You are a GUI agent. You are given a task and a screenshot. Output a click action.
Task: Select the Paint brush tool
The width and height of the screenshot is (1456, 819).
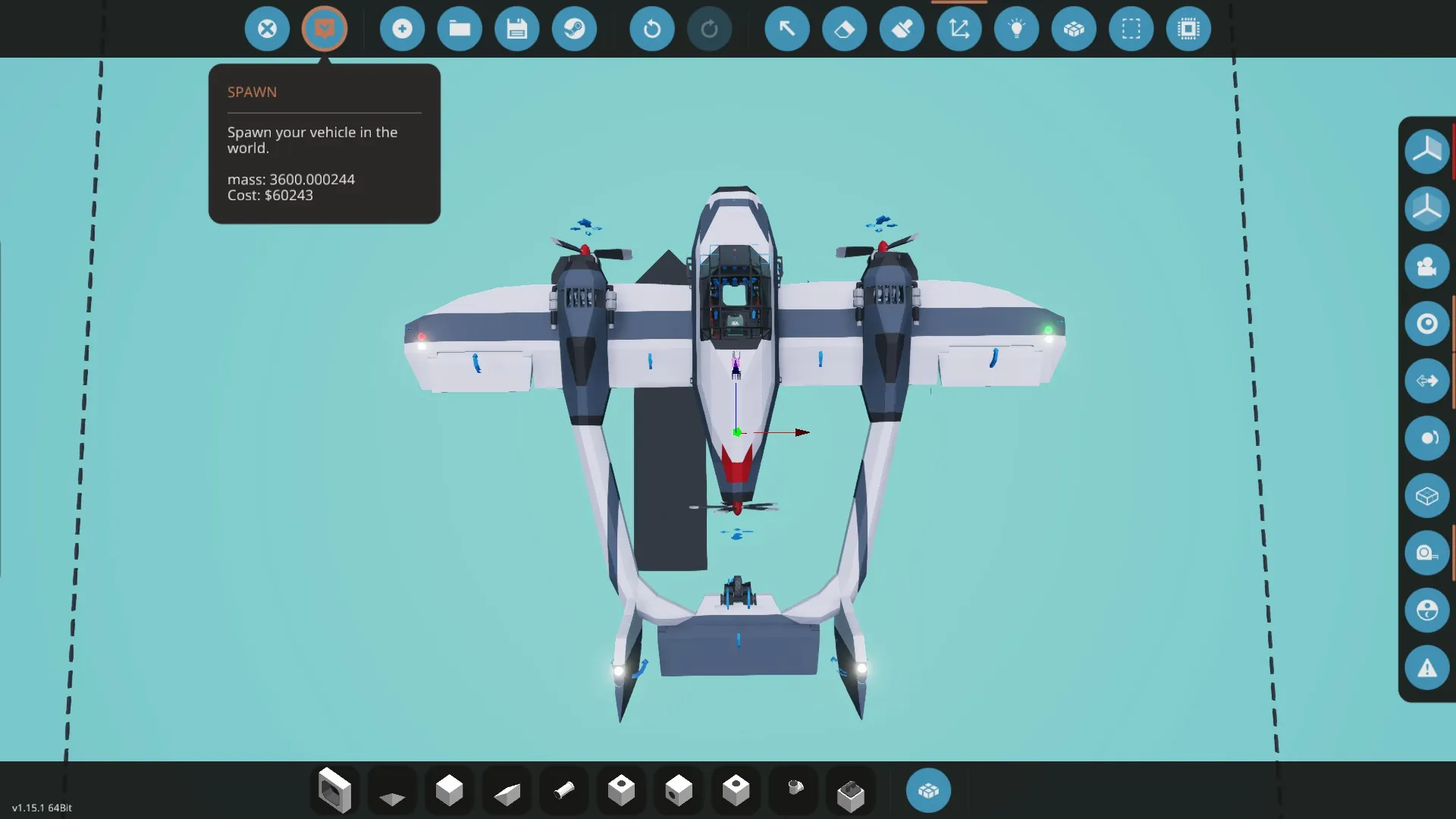coord(902,30)
